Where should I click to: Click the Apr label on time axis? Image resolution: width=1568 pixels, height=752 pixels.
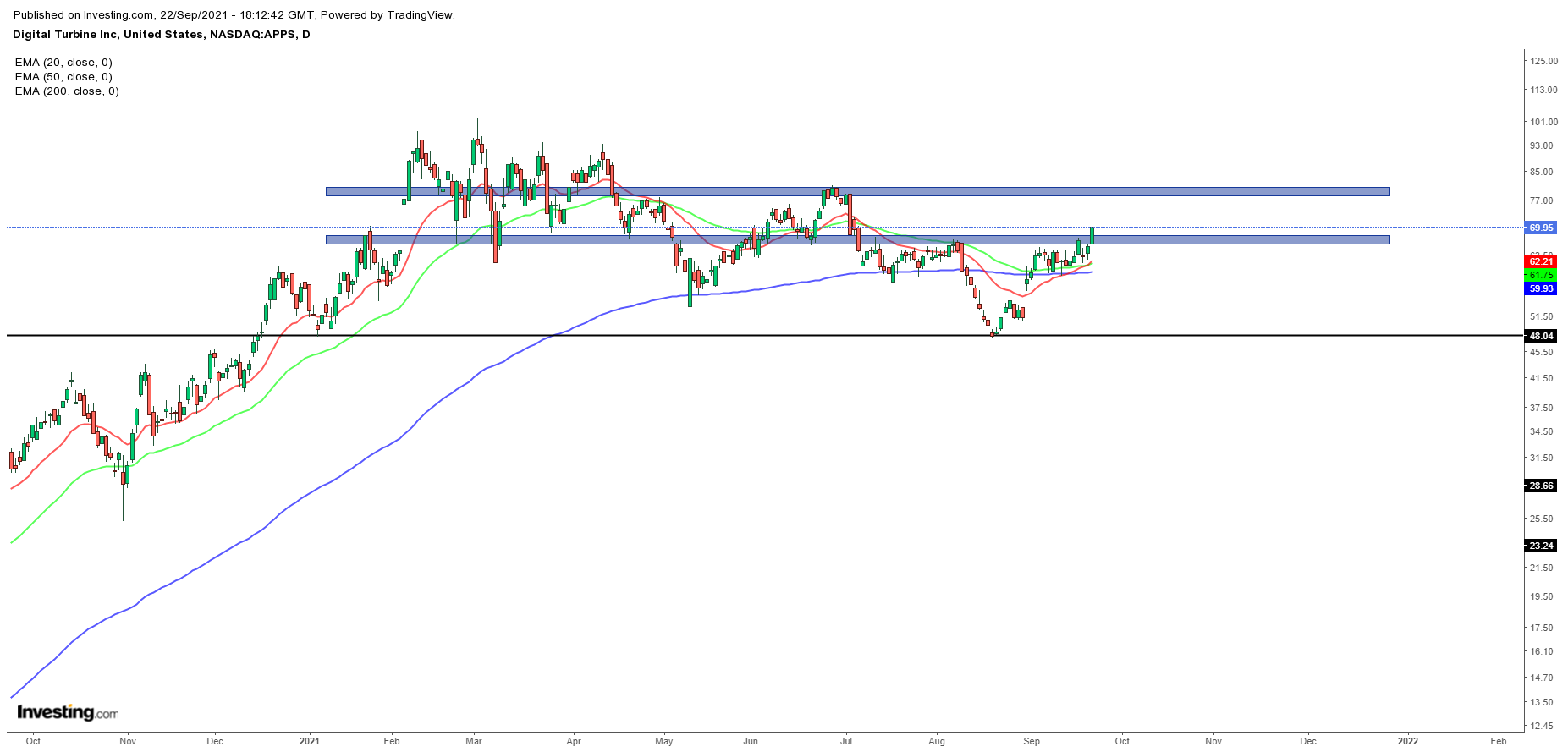tap(574, 741)
